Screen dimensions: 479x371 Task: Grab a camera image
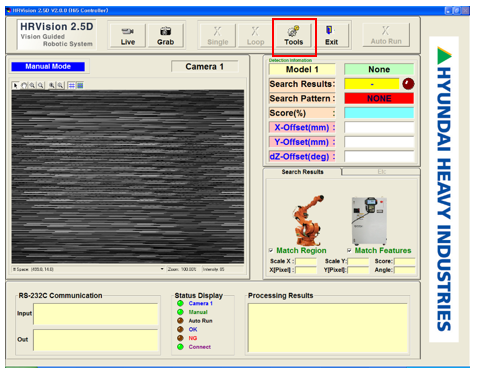coord(166,35)
